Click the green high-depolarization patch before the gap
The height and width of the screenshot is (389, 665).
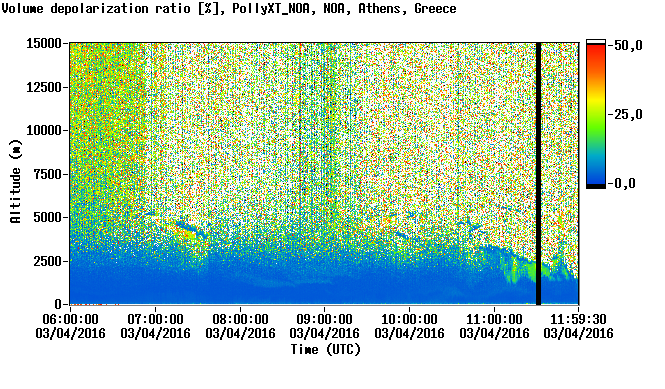click(521, 271)
